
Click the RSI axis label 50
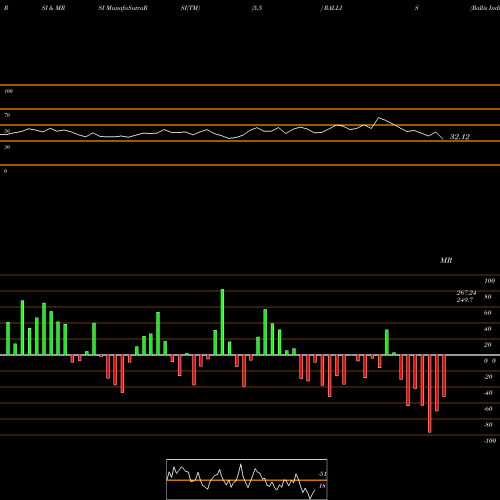[x=7, y=131]
